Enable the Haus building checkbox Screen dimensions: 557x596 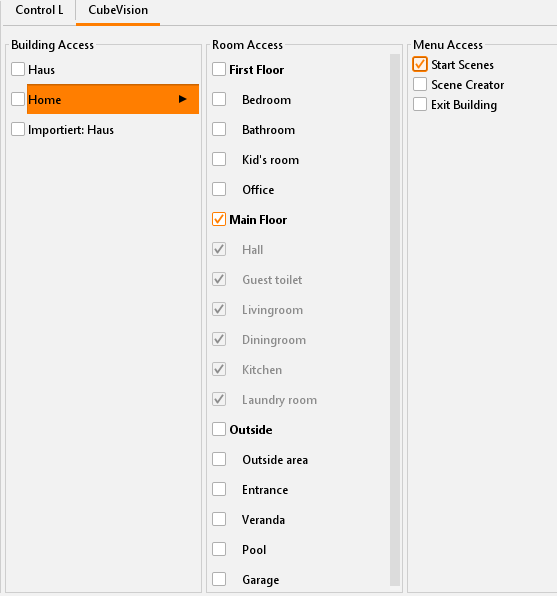tap(18, 70)
